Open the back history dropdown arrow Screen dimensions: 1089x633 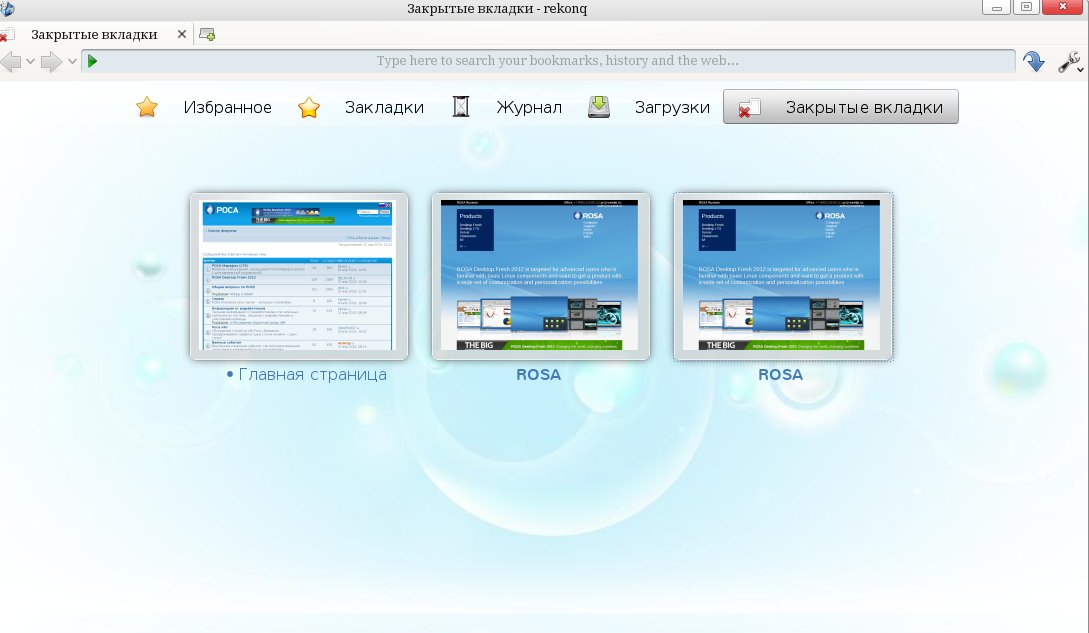pos(30,62)
